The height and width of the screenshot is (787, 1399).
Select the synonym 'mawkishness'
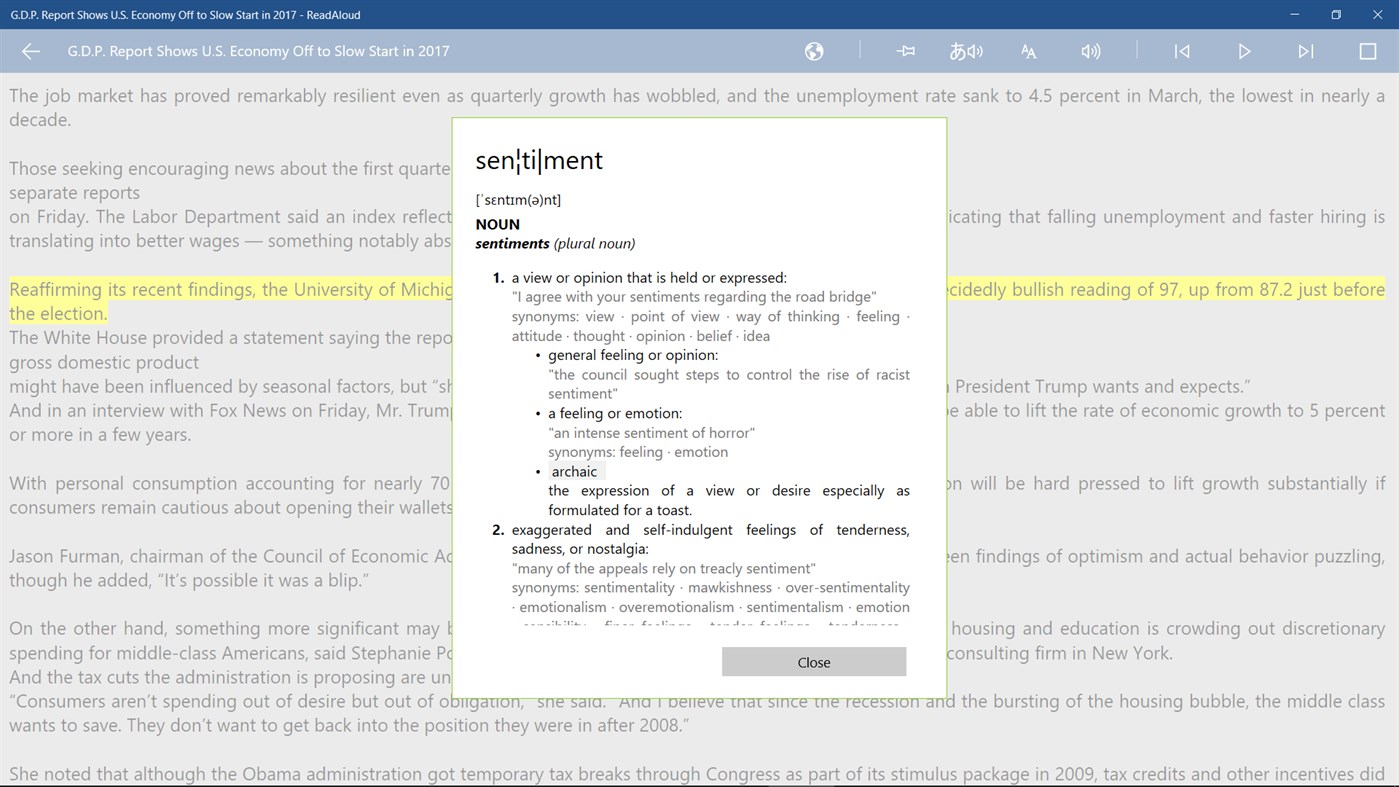[x=729, y=587]
